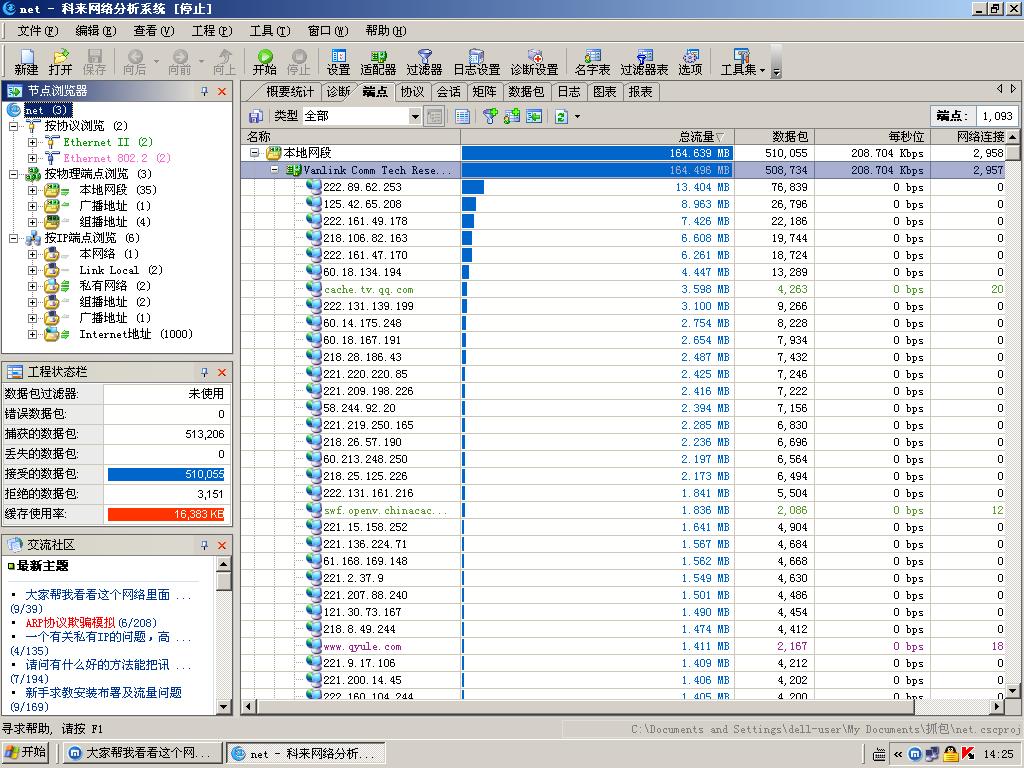Open the 工程 menu
The width and height of the screenshot is (1024, 768).
pyautogui.click(x=211, y=31)
